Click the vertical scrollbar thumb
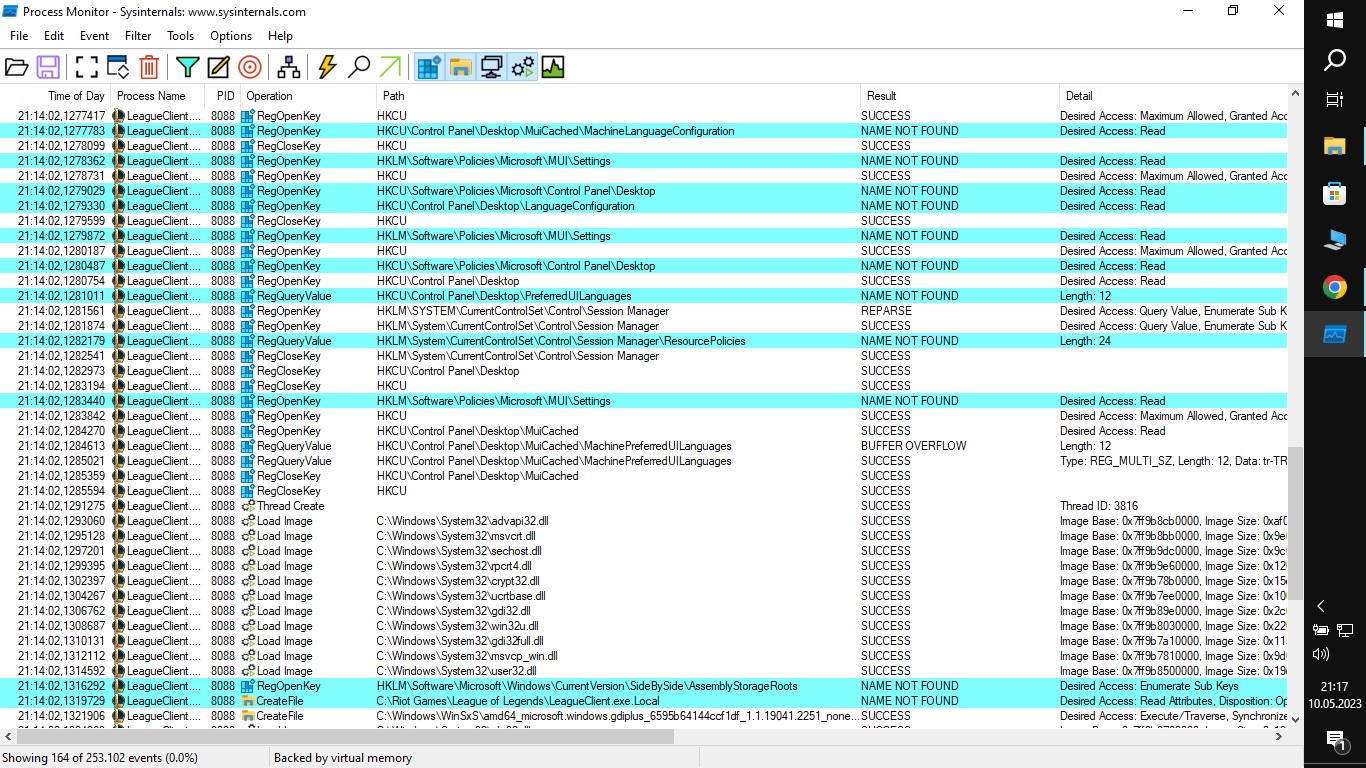This screenshot has width=1366, height=768. pyautogui.click(x=1297, y=523)
